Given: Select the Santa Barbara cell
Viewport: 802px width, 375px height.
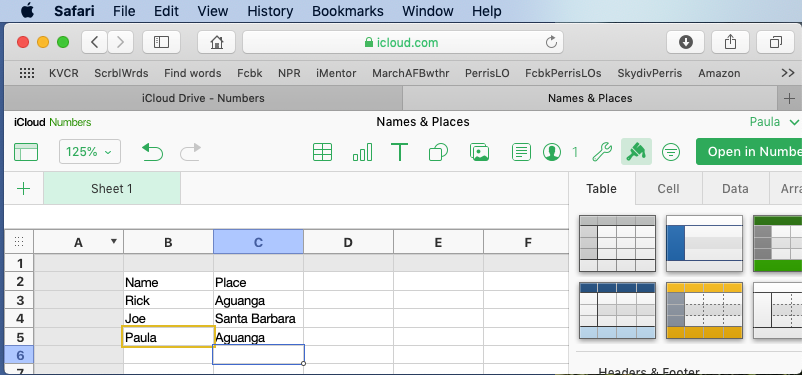Looking at the screenshot, I should [258, 319].
